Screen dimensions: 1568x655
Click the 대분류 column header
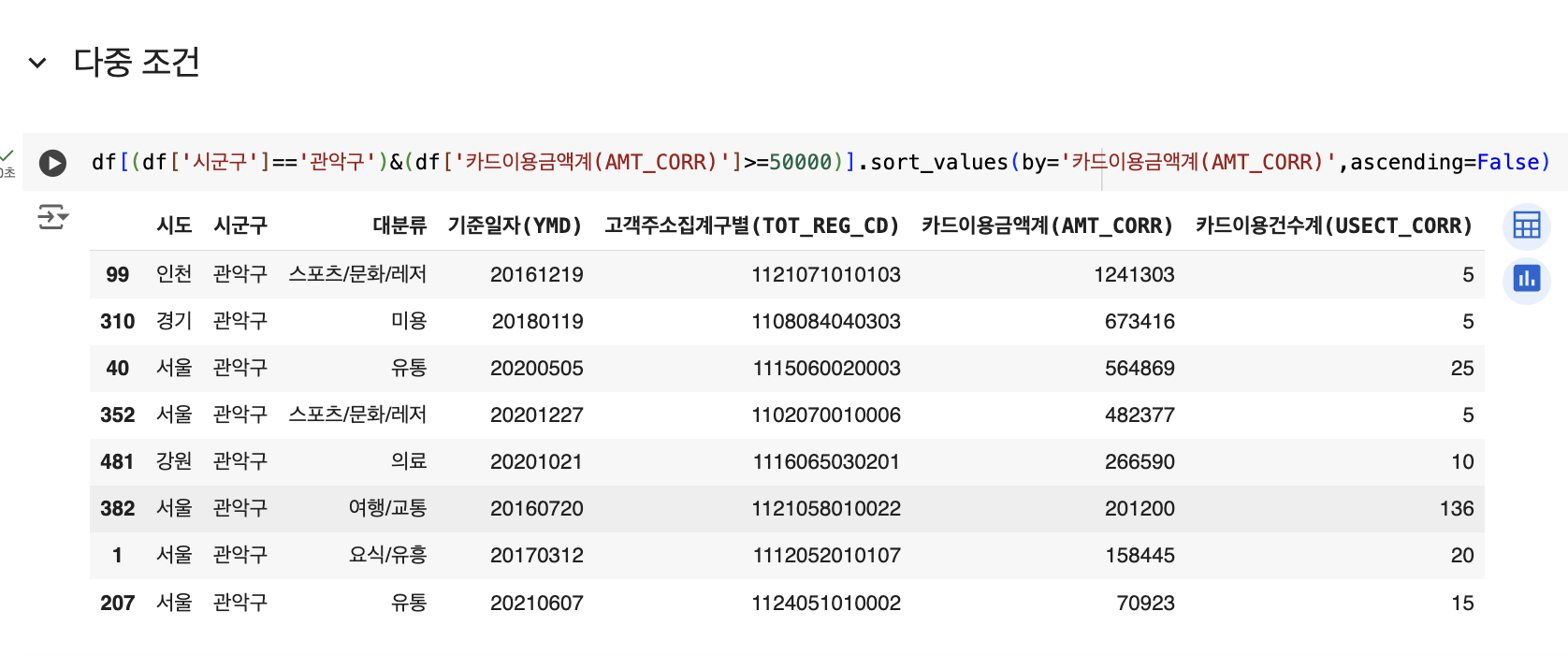399,226
